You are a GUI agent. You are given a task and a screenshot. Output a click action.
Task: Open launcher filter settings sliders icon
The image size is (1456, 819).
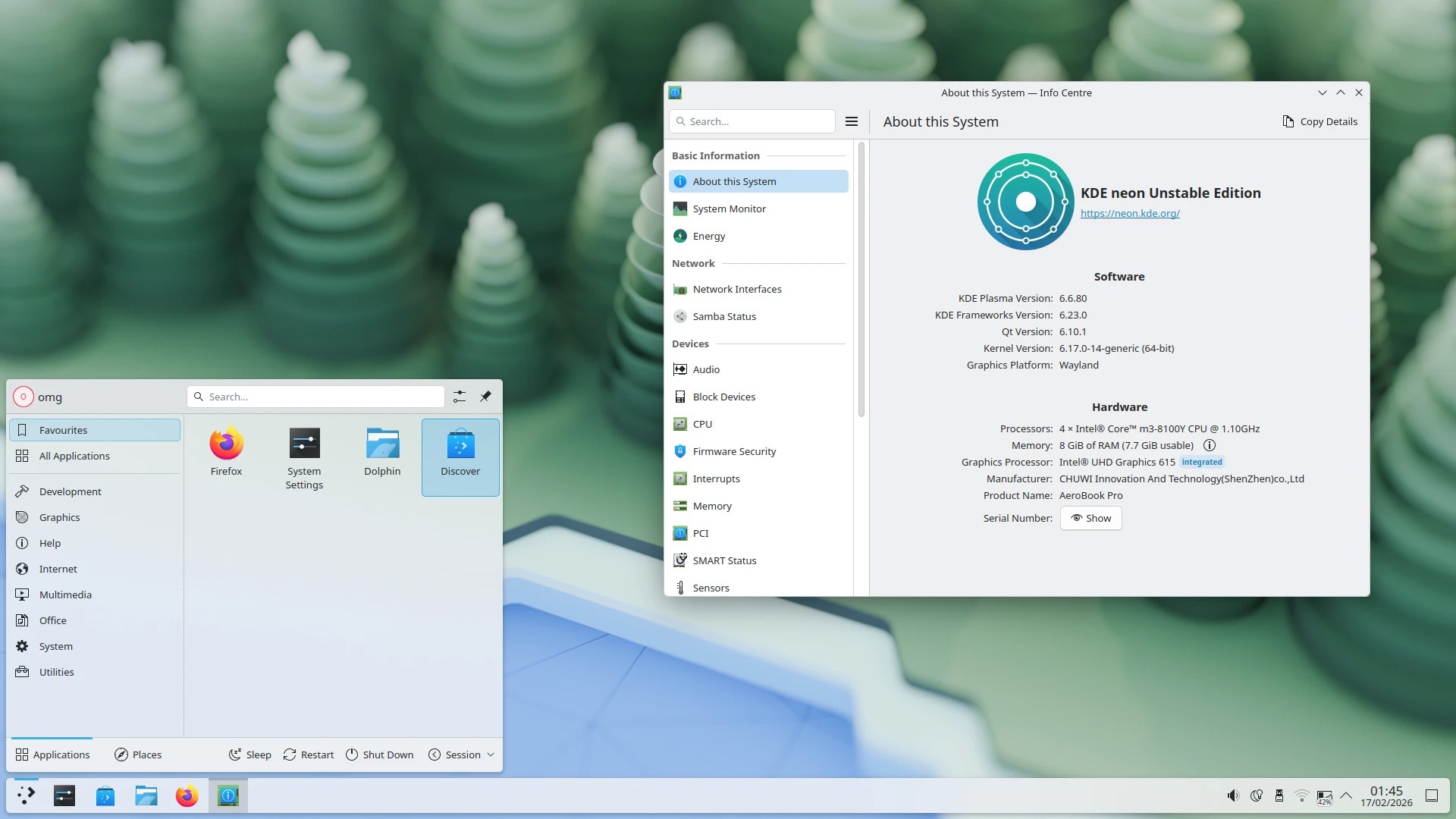(x=458, y=396)
